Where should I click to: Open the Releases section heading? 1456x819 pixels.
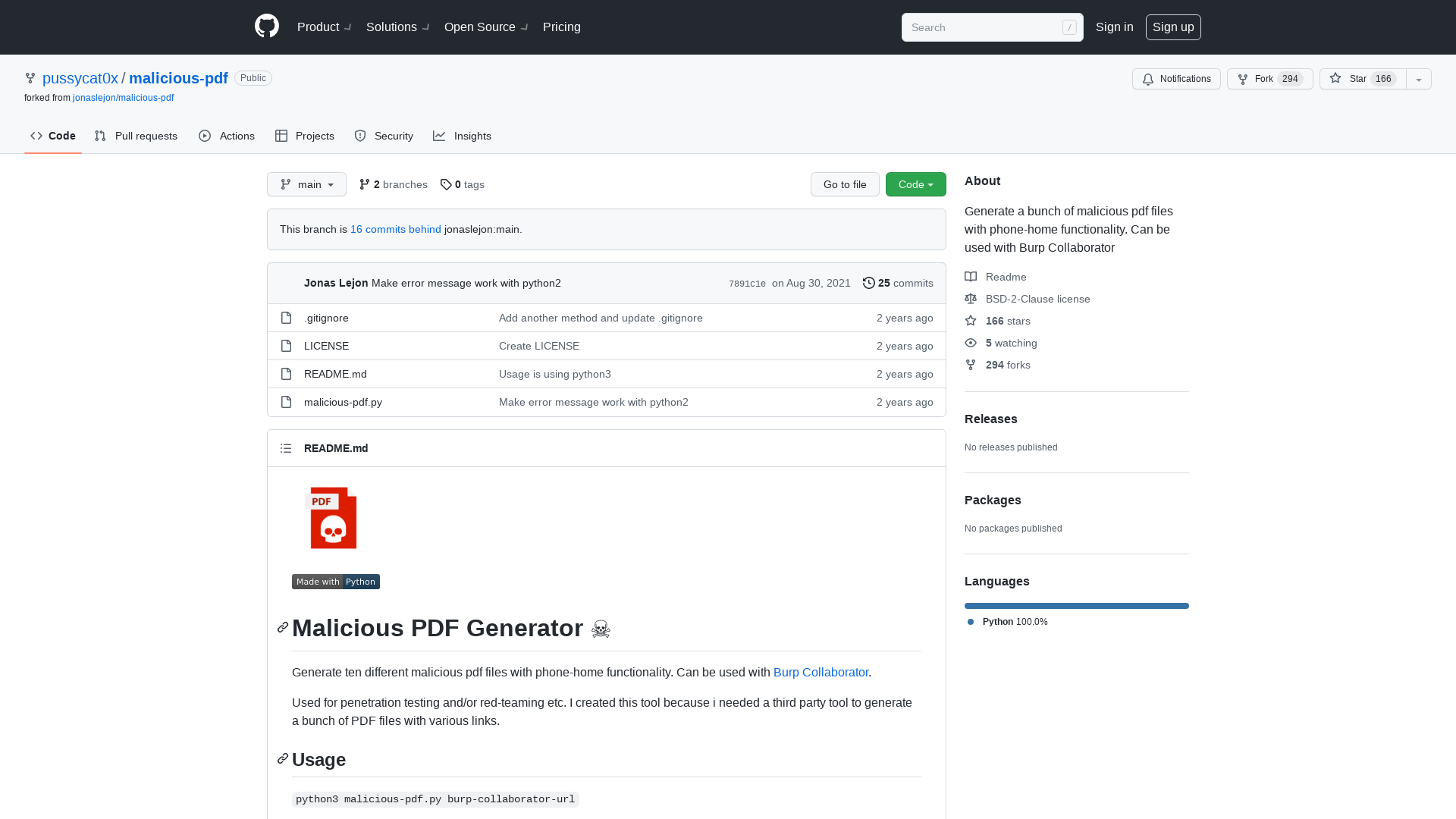coord(990,419)
